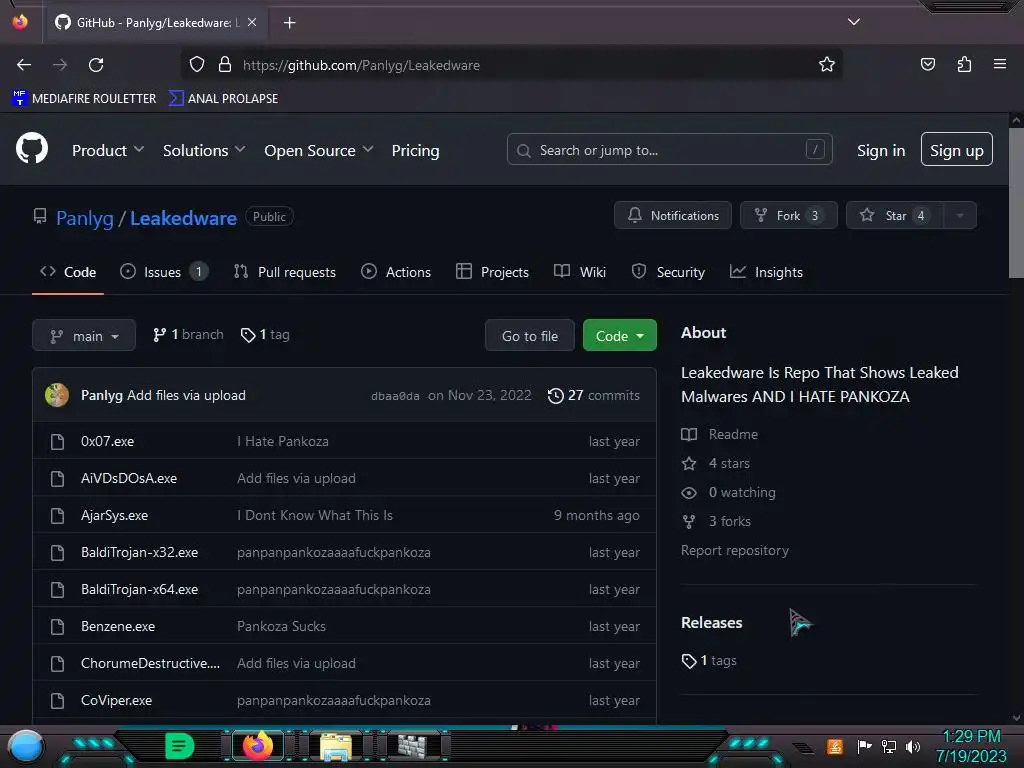Reload the page with refresh icon
This screenshot has width=1024, height=768.
(x=96, y=65)
